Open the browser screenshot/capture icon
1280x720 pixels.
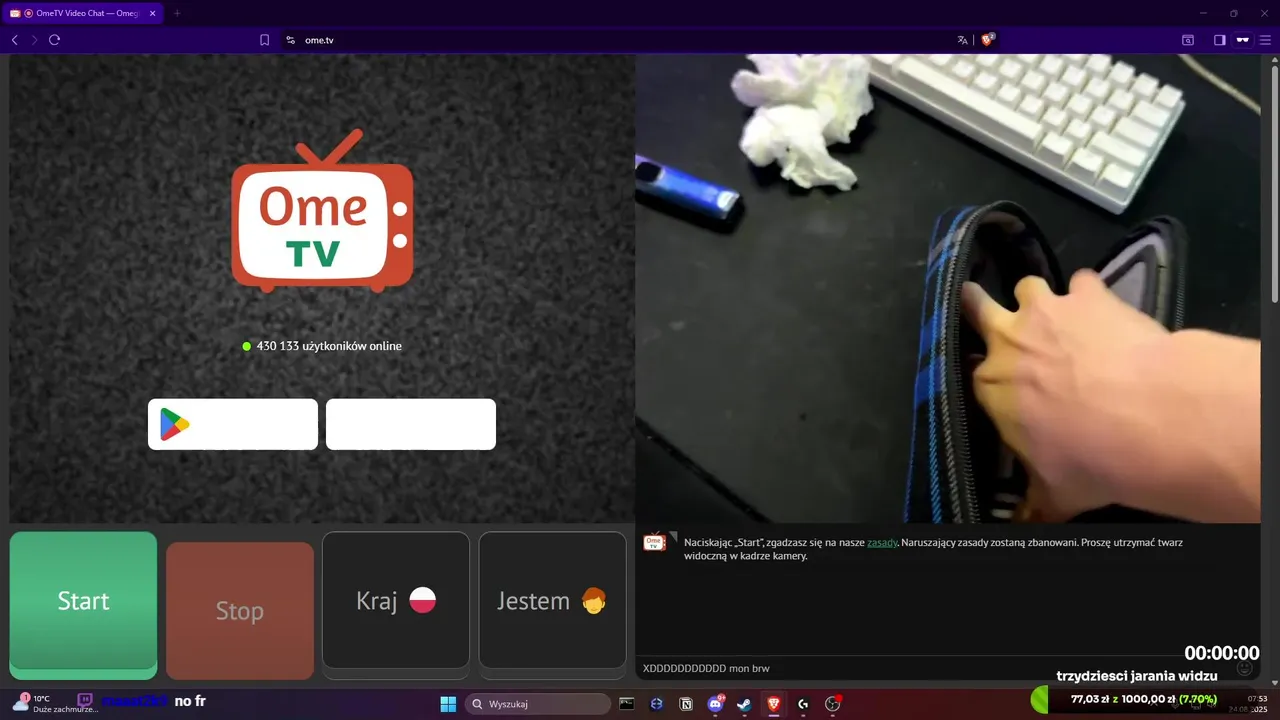[1188, 40]
